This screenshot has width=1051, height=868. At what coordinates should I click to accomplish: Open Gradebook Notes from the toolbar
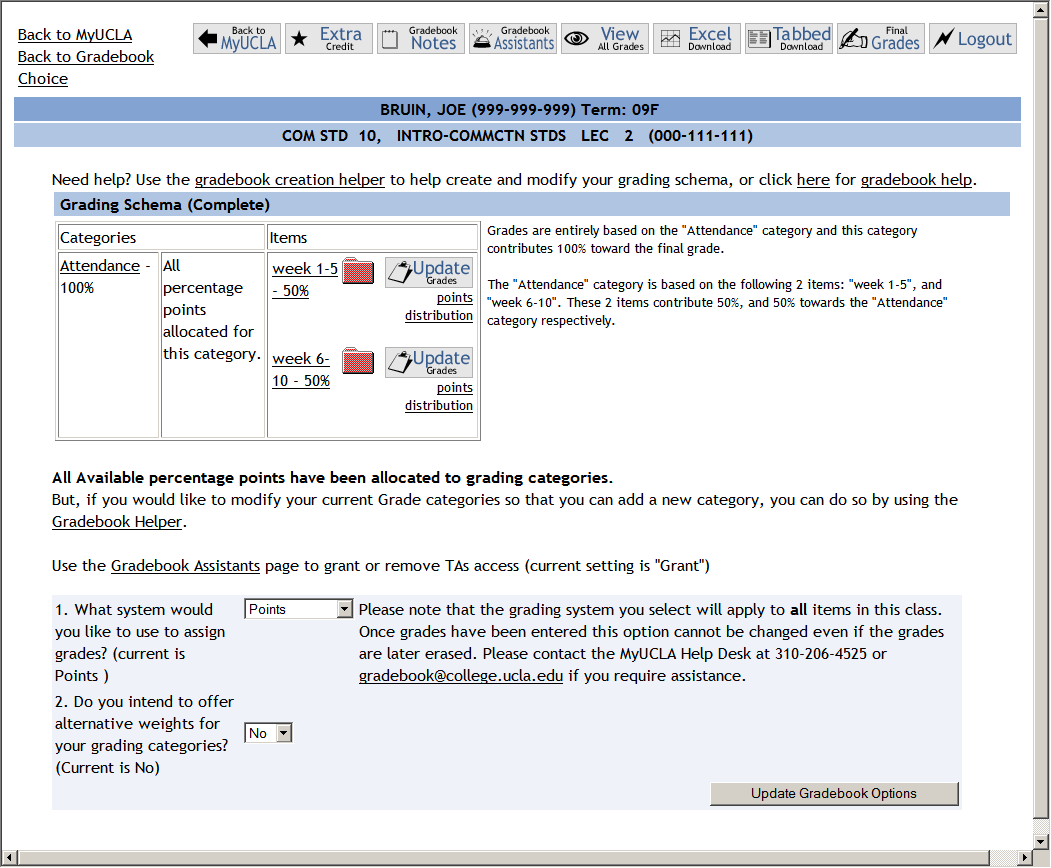click(420, 39)
